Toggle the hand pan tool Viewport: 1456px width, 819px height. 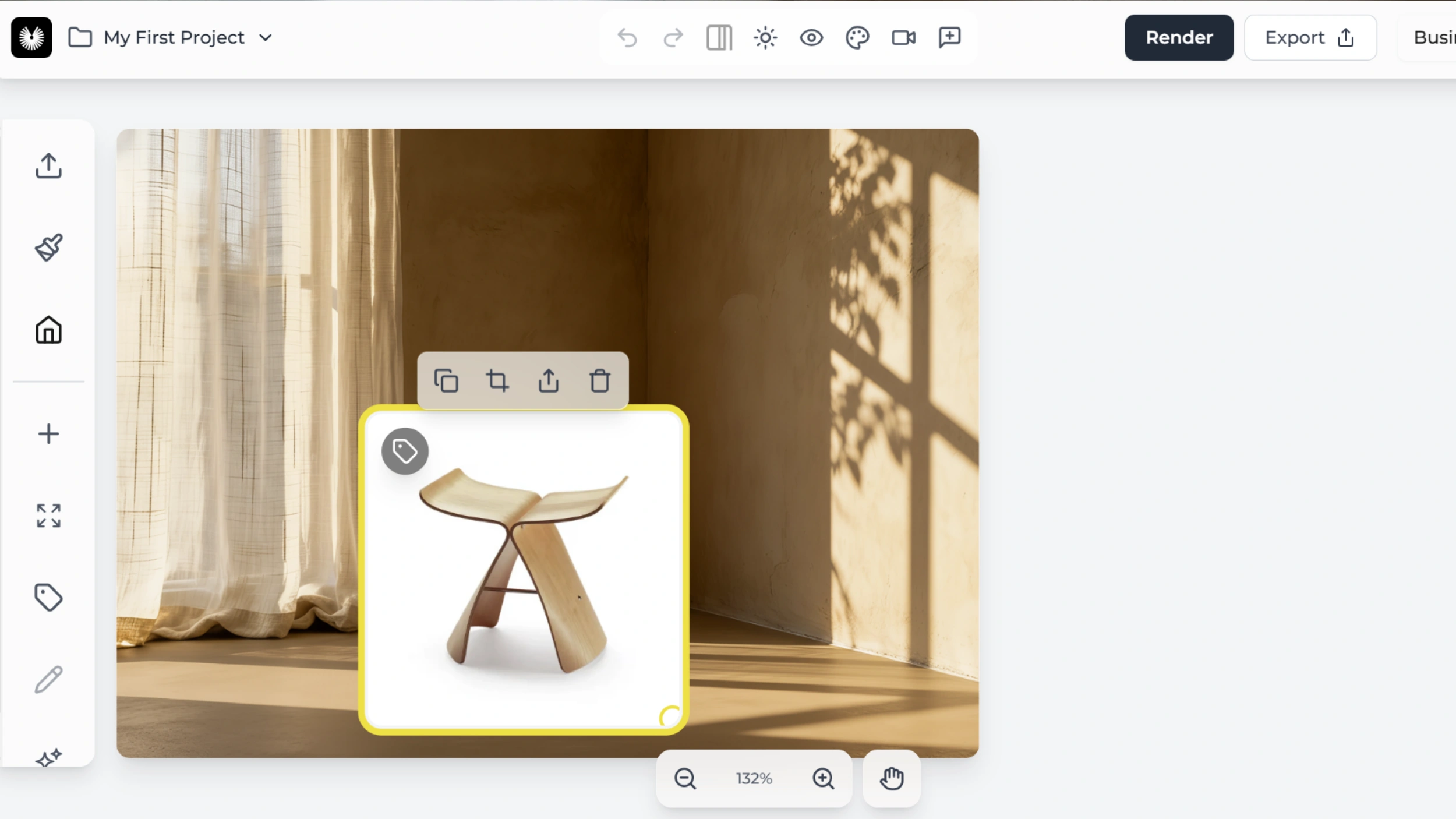coord(891,778)
